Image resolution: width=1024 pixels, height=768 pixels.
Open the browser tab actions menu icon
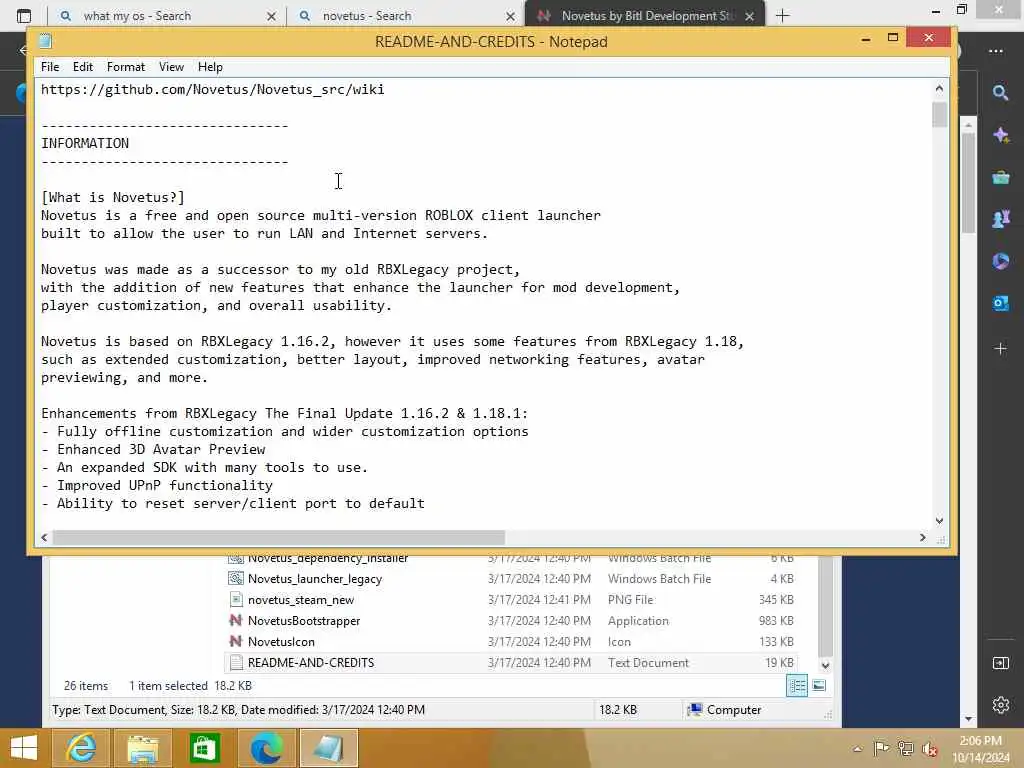coord(24,16)
